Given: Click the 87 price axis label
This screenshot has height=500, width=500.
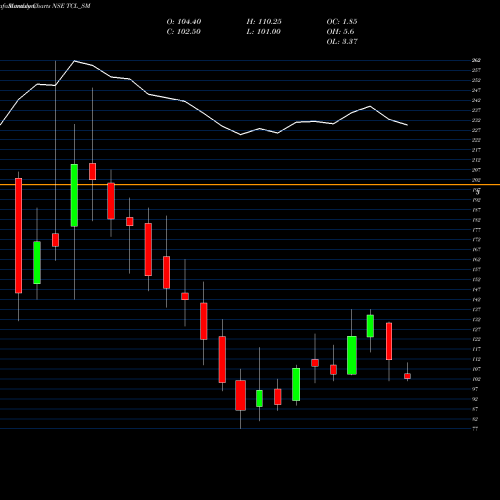Looking at the screenshot, I should pyautogui.click(x=475, y=409).
